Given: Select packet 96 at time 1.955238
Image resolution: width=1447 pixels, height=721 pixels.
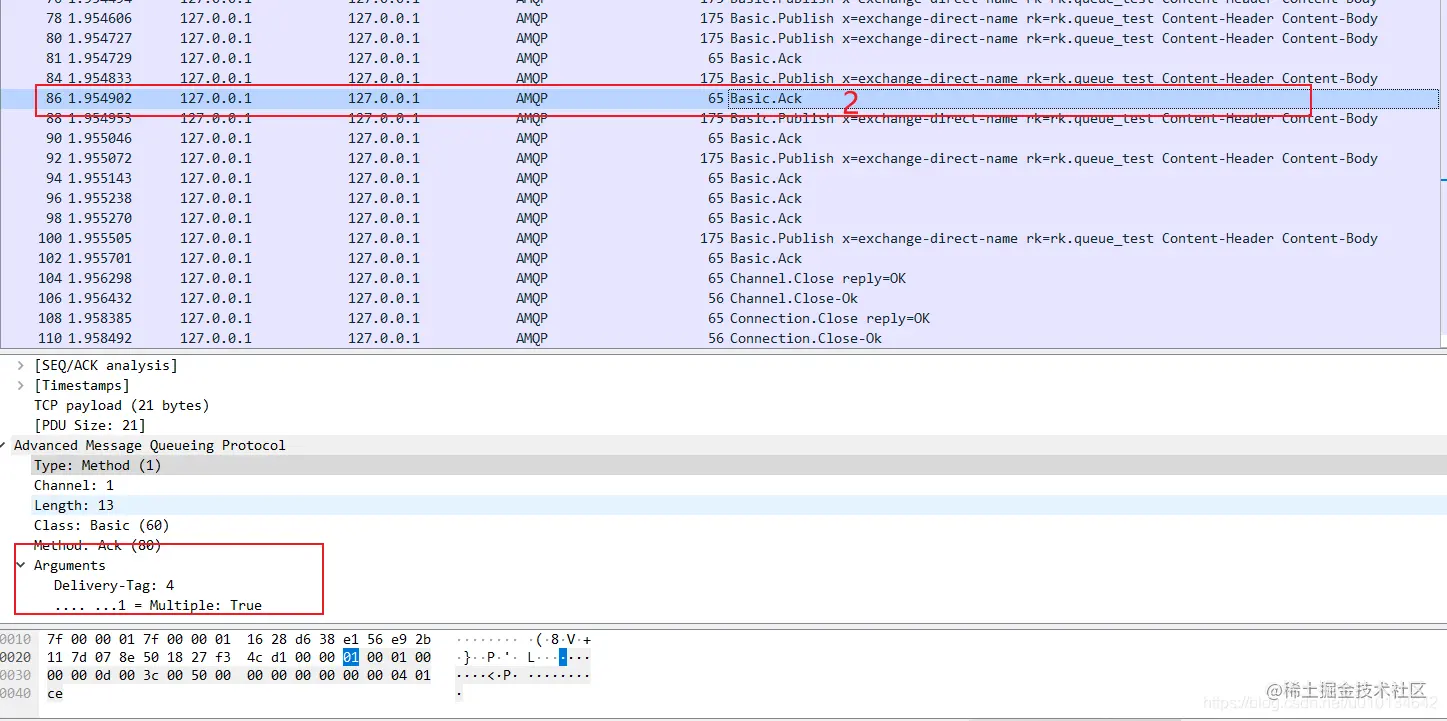Looking at the screenshot, I should click(720, 198).
